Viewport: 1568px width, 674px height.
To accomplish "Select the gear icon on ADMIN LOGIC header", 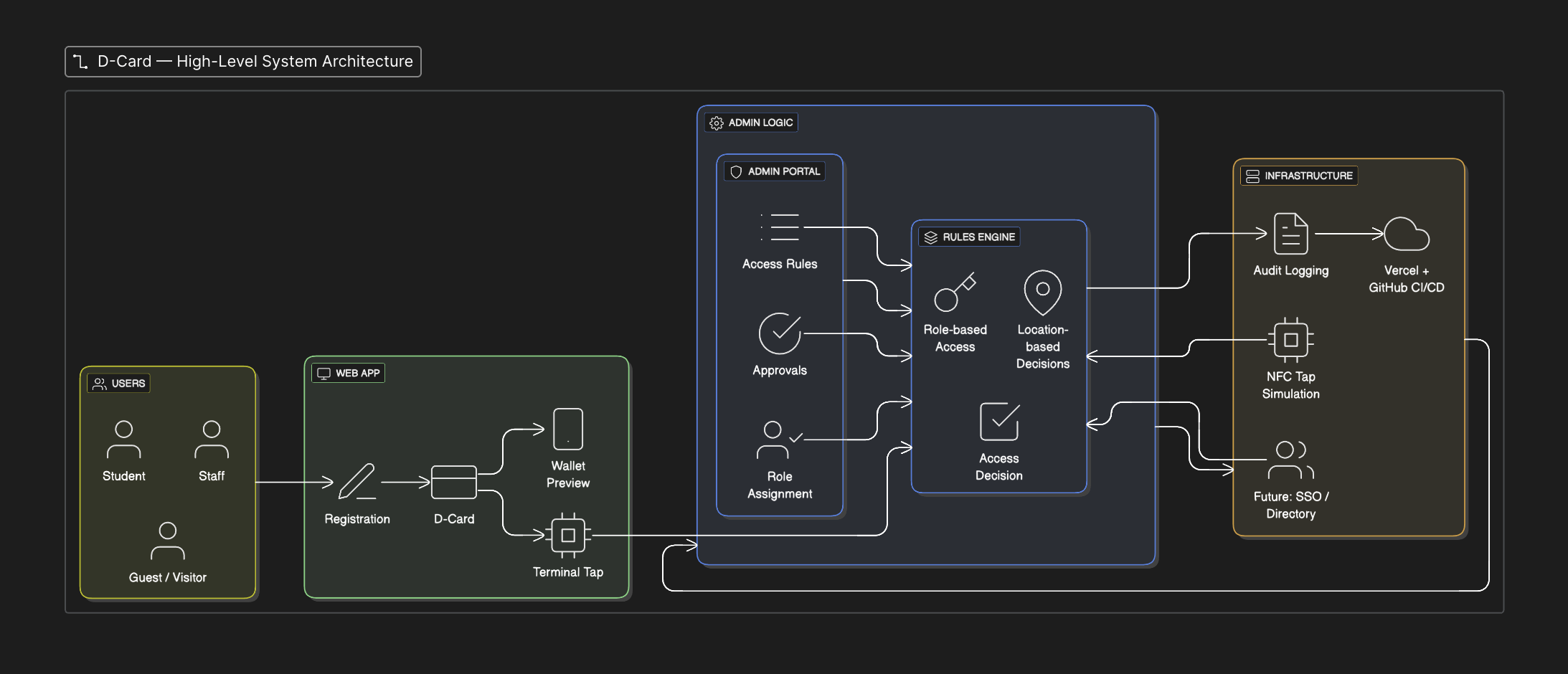I will click(715, 123).
